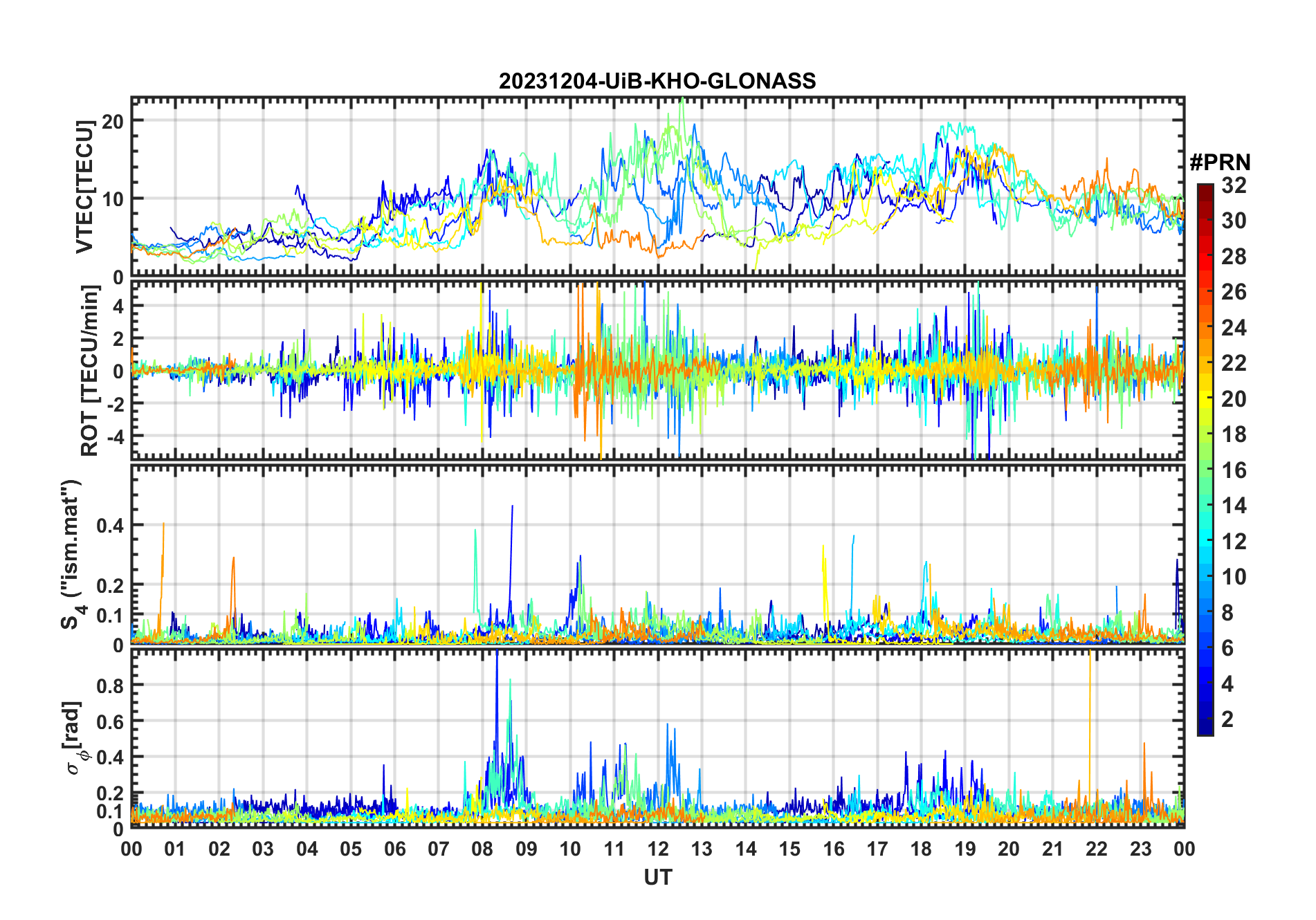The width and height of the screenshot is (1316, 920).
Task: Click inside the VTEC plot panel
Action: 658,187
